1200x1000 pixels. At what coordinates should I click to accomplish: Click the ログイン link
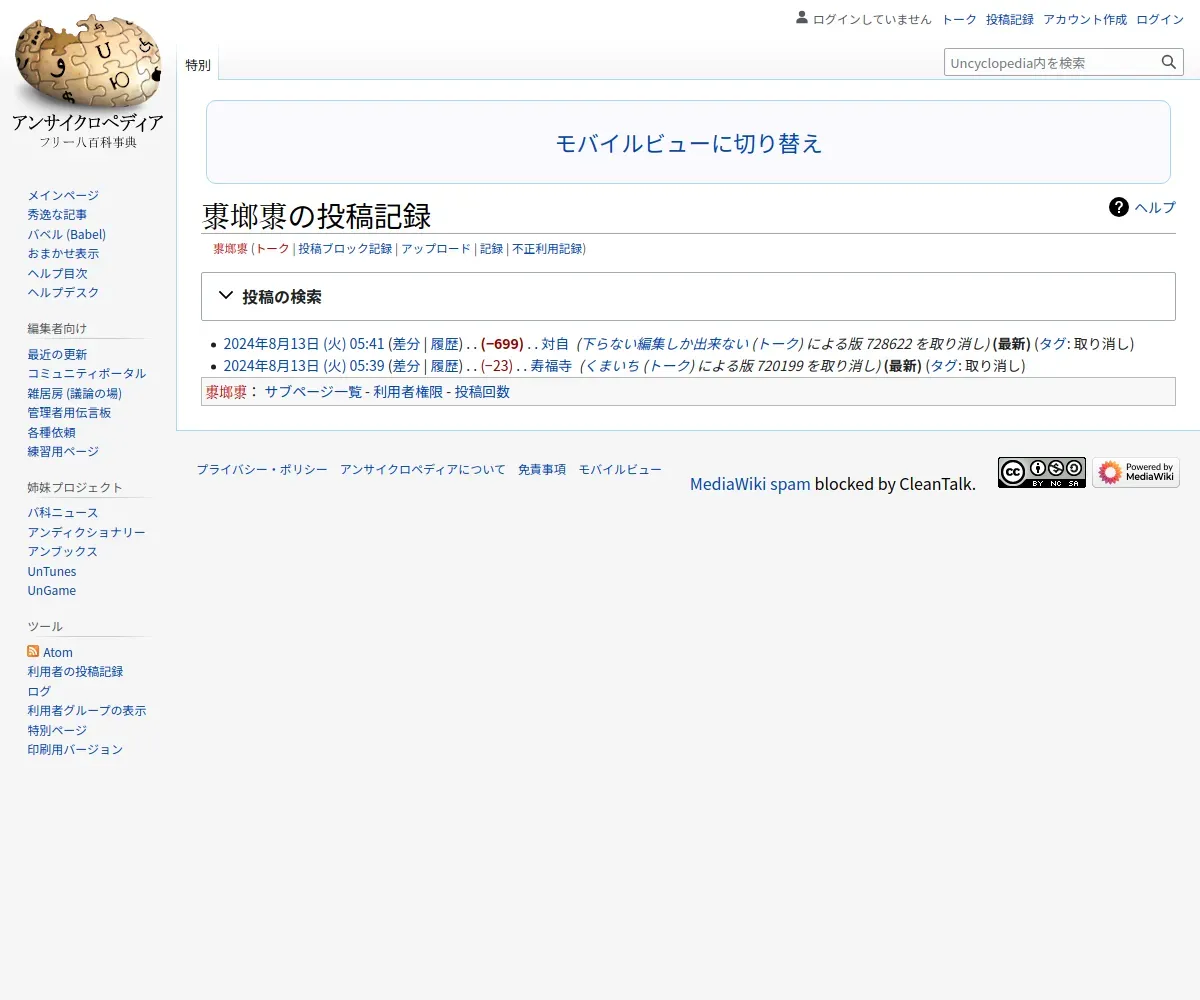point(1160,19)
